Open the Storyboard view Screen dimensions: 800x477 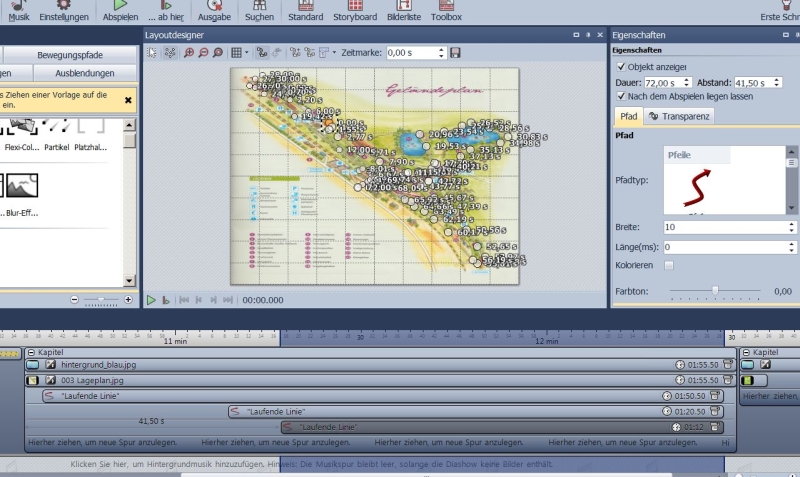pyautogui.click(x=355, y=11)
